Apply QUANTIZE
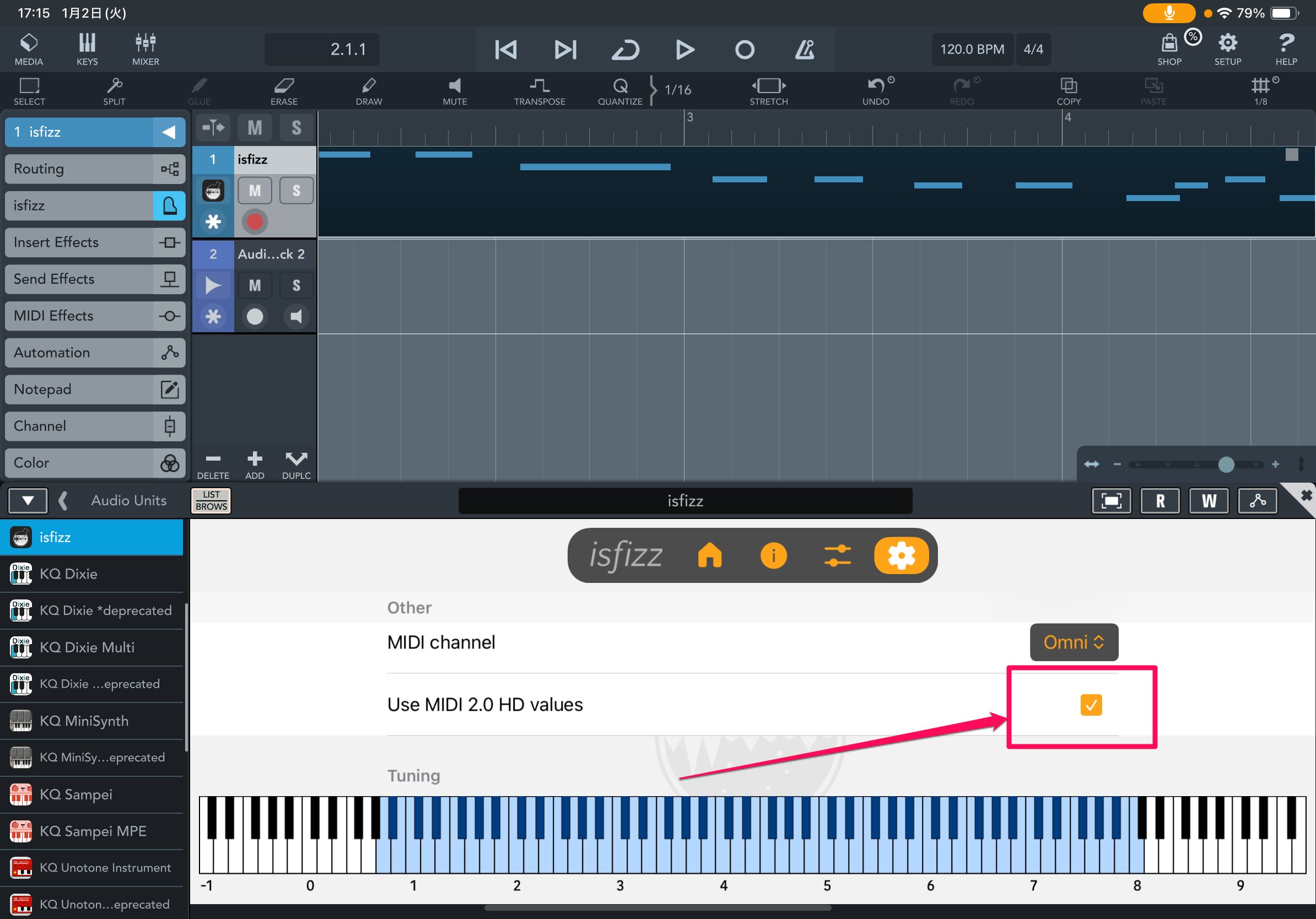1316x919 pixels. (x=620, y=91)
